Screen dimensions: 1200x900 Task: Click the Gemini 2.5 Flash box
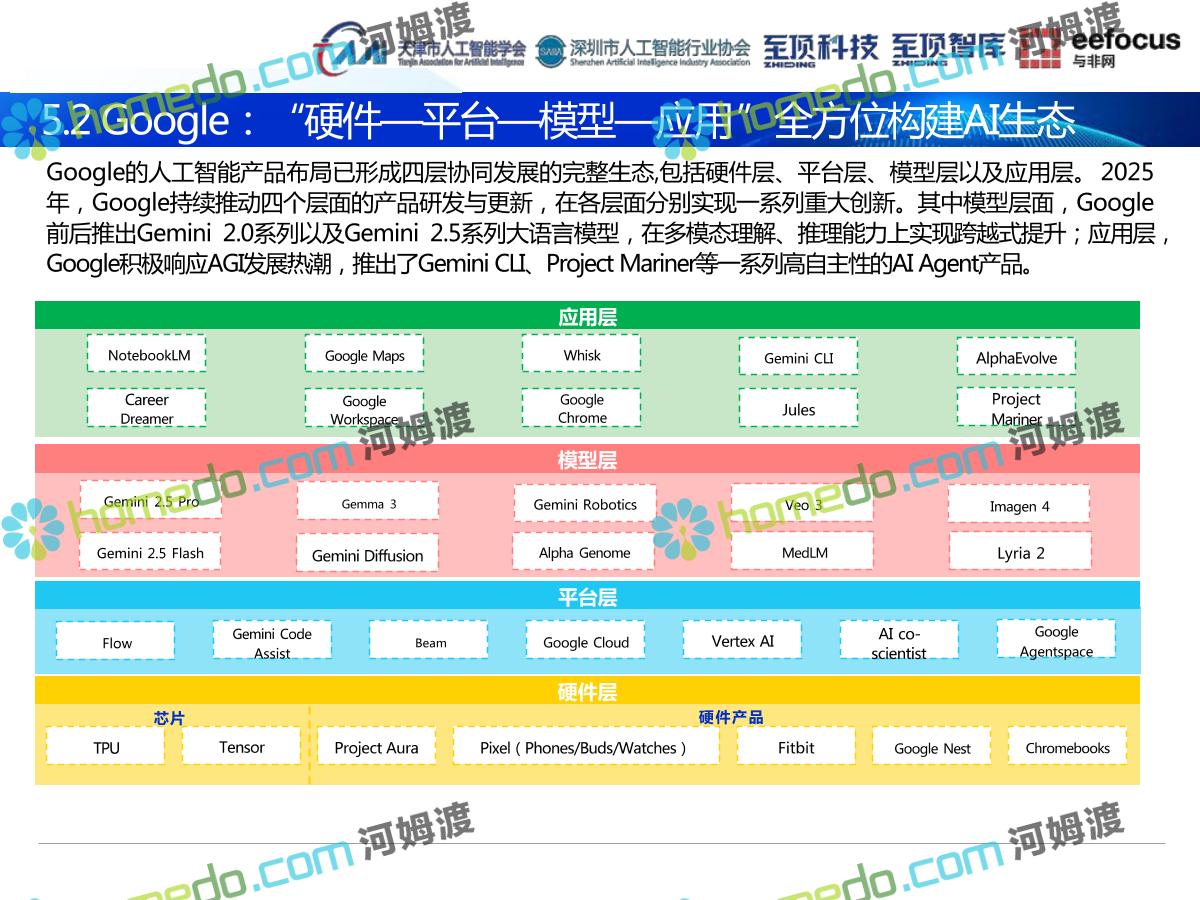[150, 553]
